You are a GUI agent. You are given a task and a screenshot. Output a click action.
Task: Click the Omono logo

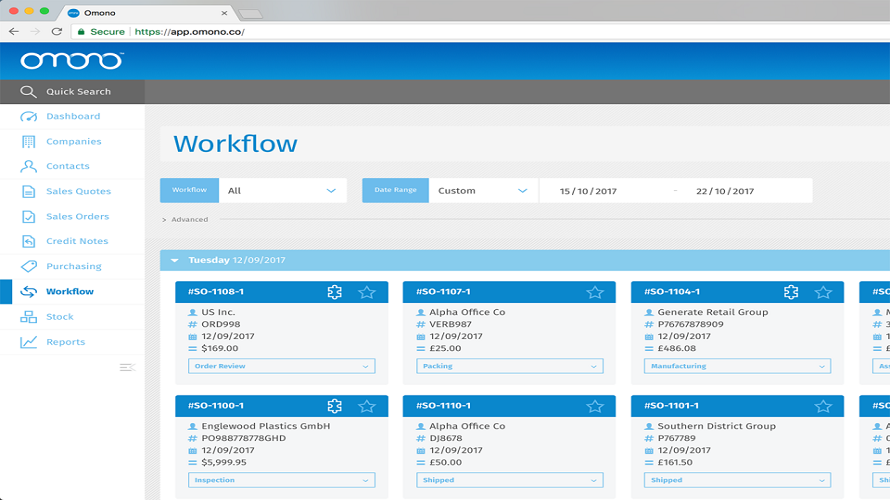(x=72, y=61)
